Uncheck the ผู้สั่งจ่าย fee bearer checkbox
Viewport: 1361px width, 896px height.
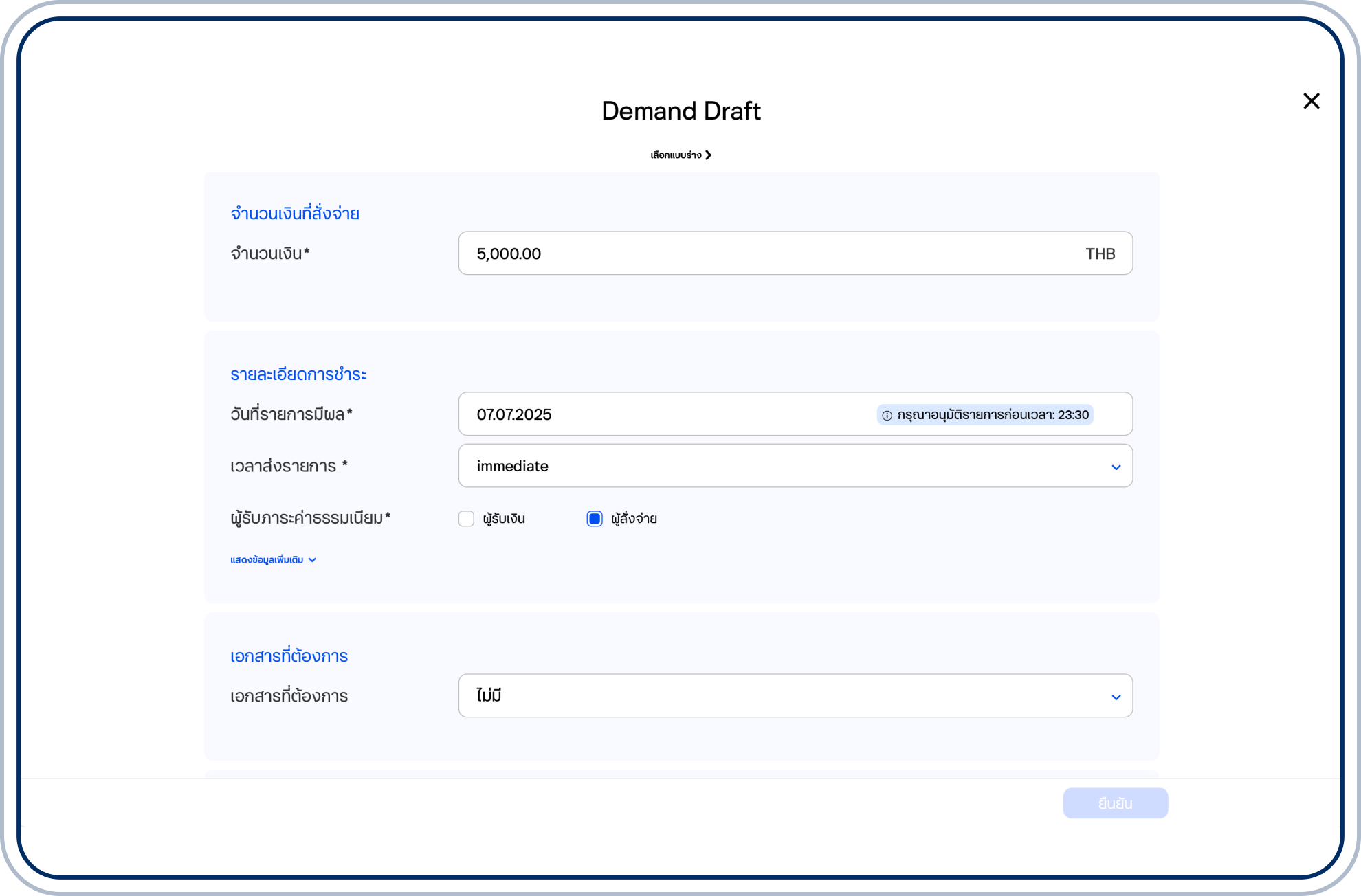click(595, 519)
